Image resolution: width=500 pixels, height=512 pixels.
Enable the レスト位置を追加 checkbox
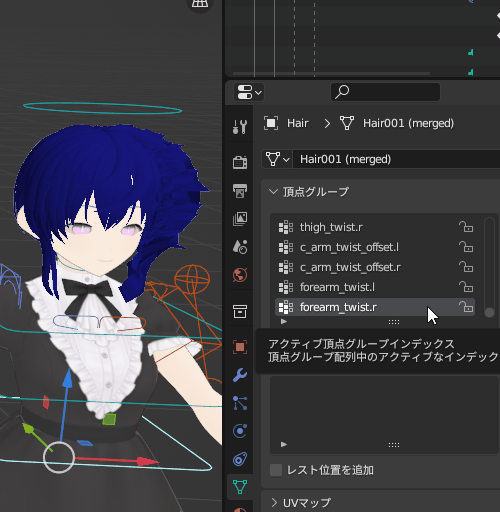pyautogui.click(x=276, y=470)
